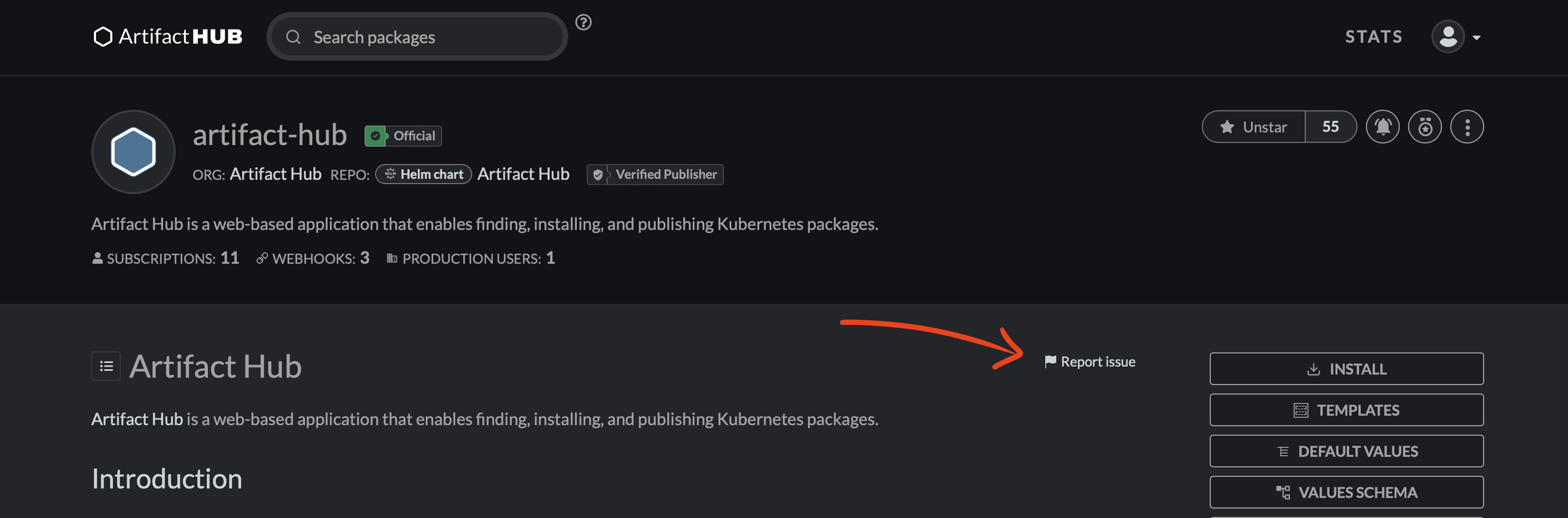Switch to the TEMPLATES view
The width and height of the screenshot is (1568, 518).
(1346, 410)
